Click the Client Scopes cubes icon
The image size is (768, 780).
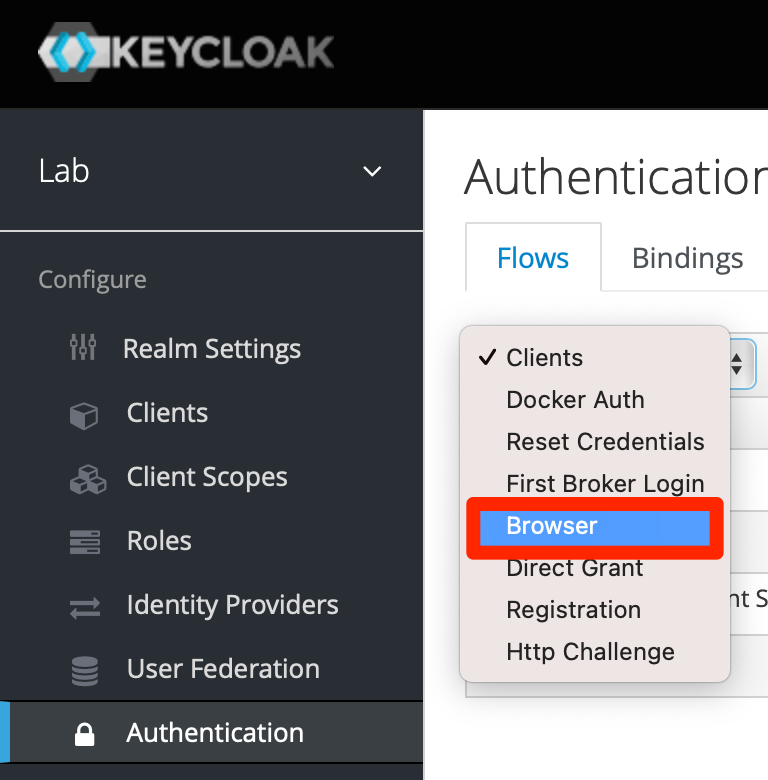(88, 479)
